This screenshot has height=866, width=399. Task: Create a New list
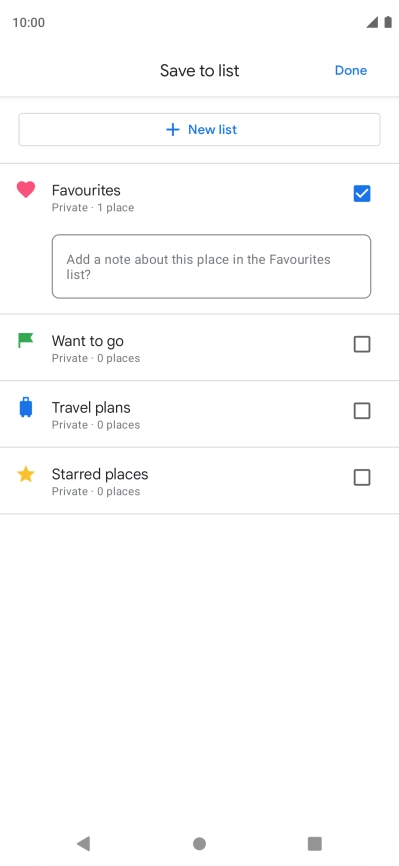pos(200,130)
